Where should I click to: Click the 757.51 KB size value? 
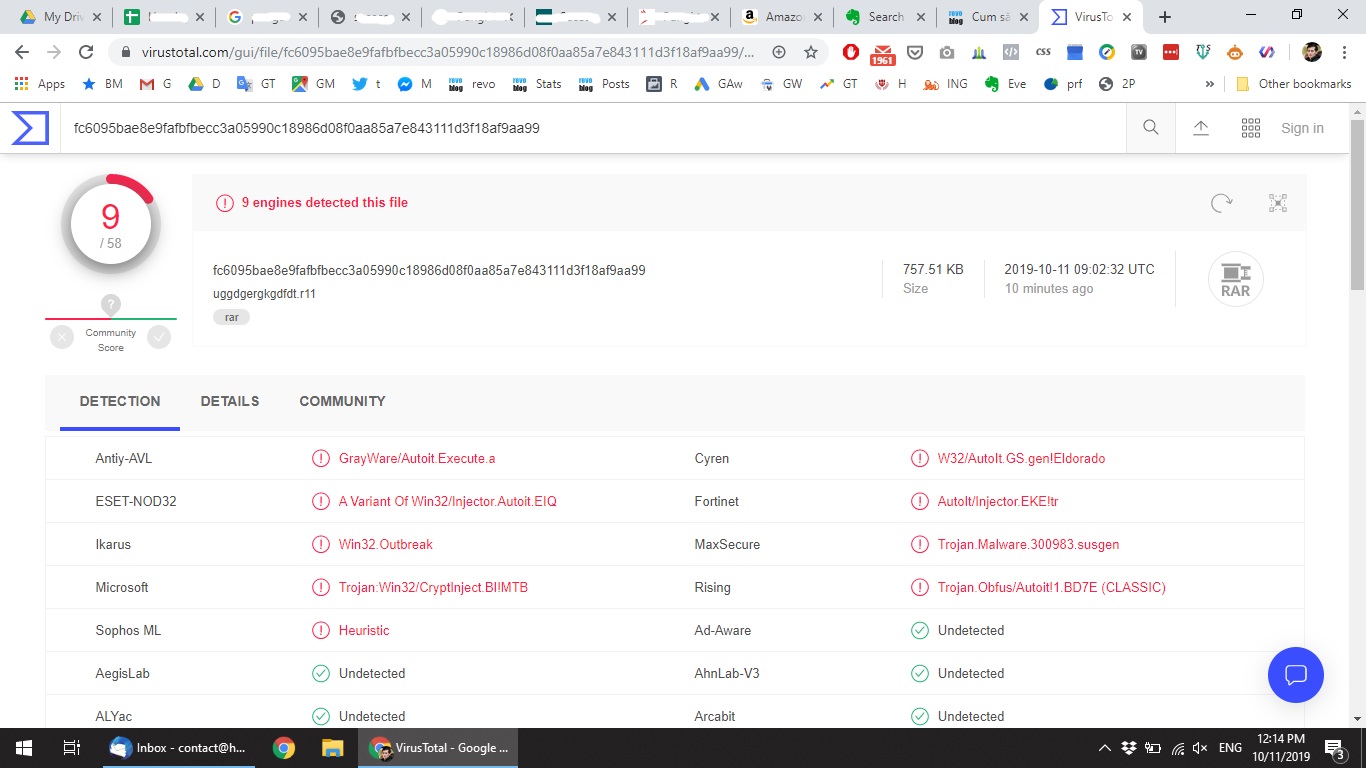point(933,269)
